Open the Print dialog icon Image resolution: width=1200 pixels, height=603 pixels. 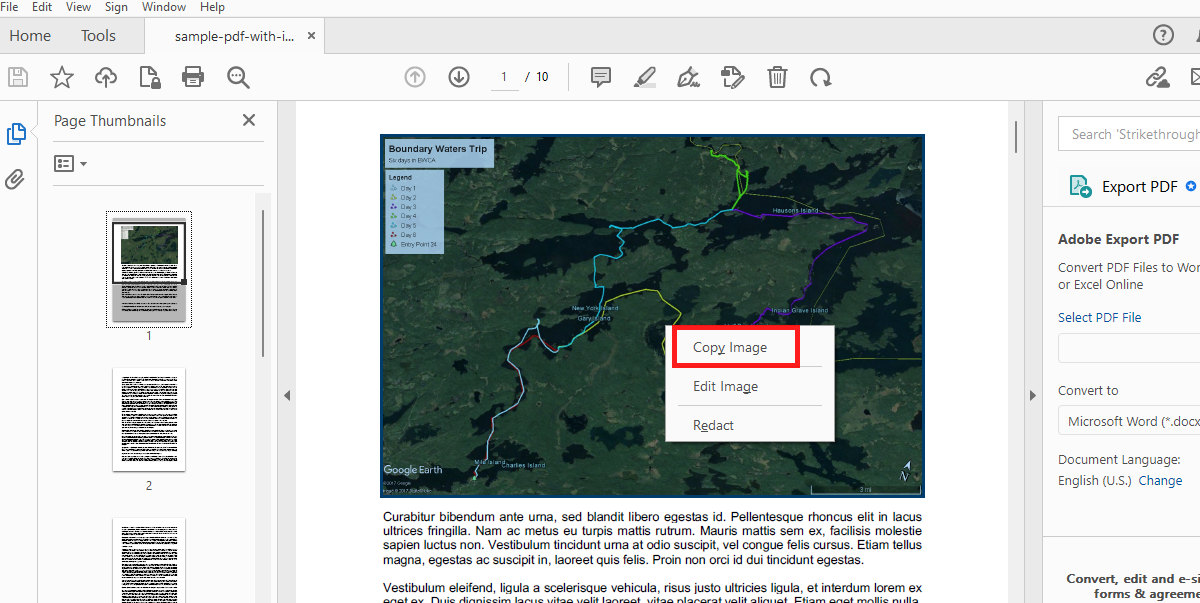coord(193,77)
